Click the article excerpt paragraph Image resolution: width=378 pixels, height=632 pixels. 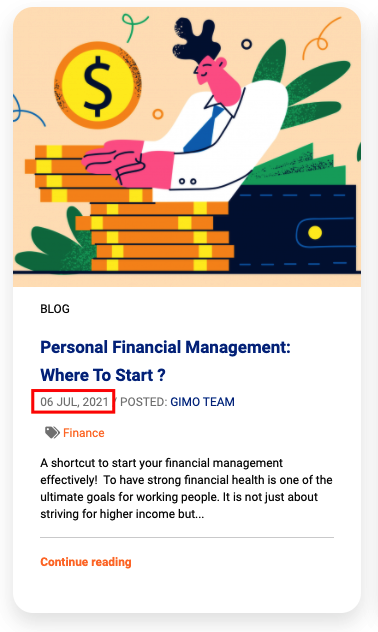(186, 489)
